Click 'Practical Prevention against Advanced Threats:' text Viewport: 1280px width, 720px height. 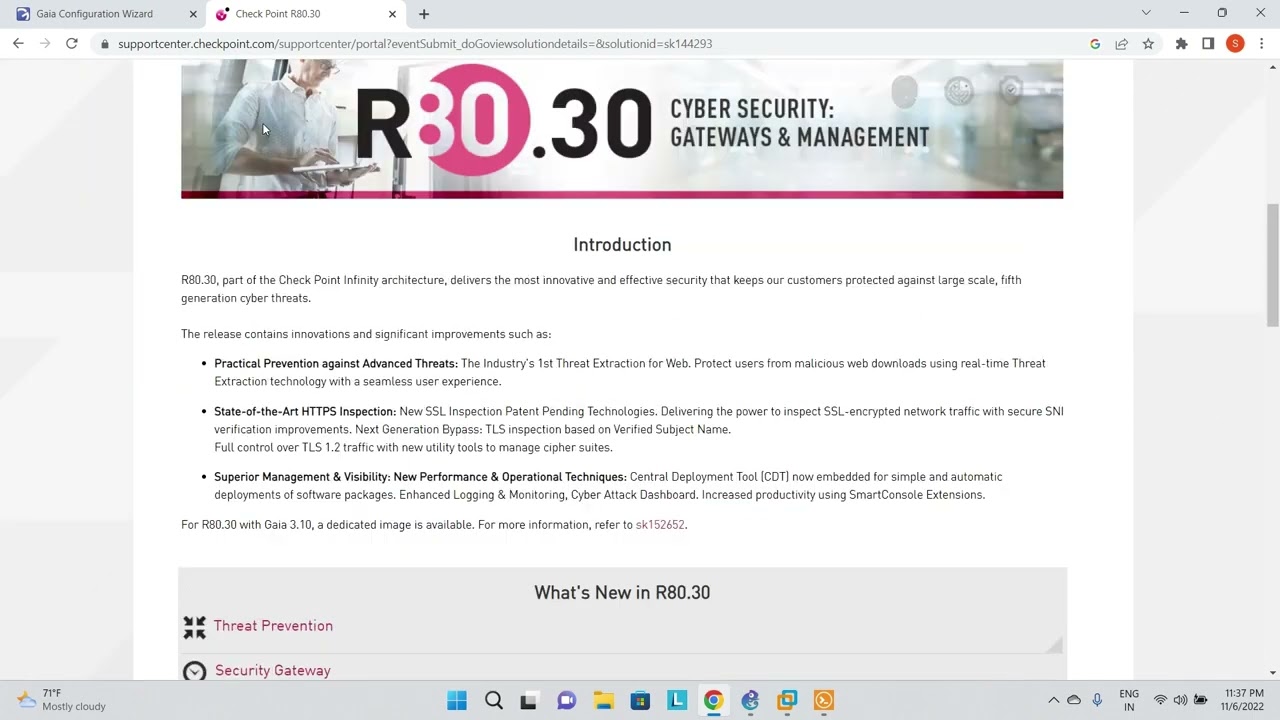336,364
